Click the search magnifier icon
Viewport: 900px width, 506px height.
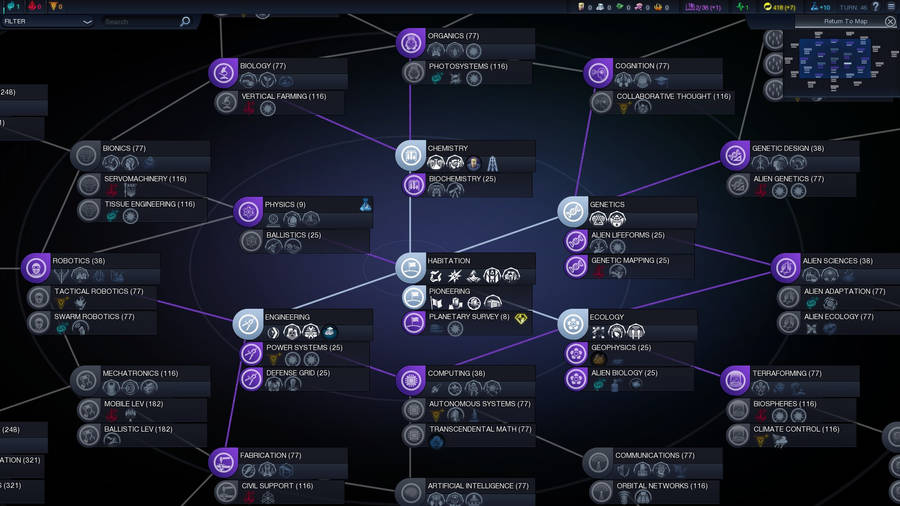(184, 21)
